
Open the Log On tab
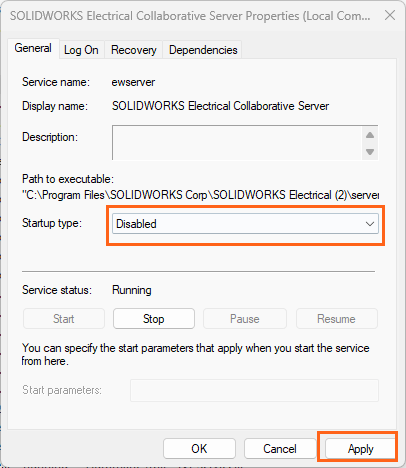click(81, 50)
